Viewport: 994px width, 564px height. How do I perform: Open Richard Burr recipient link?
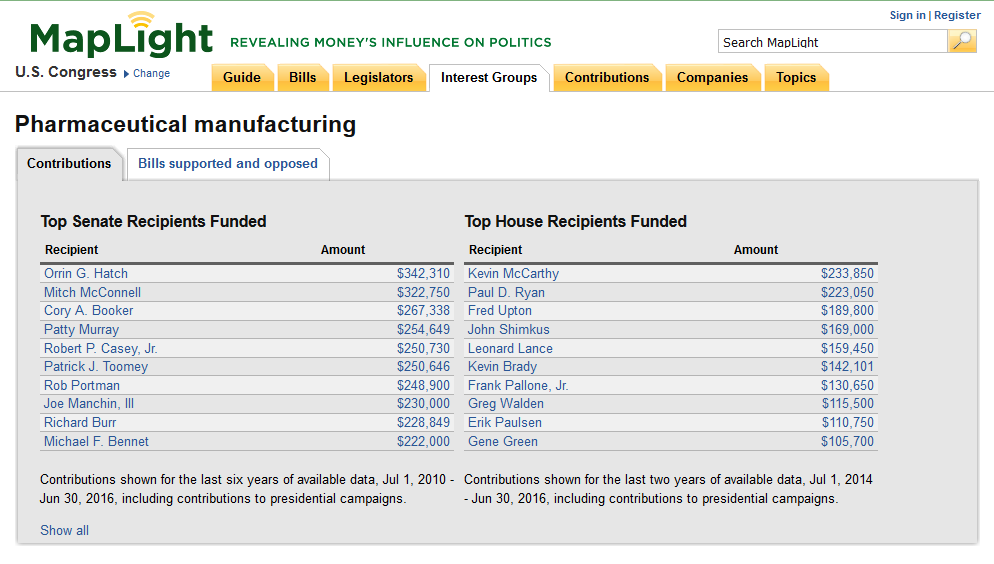click(x=80, y=423)
